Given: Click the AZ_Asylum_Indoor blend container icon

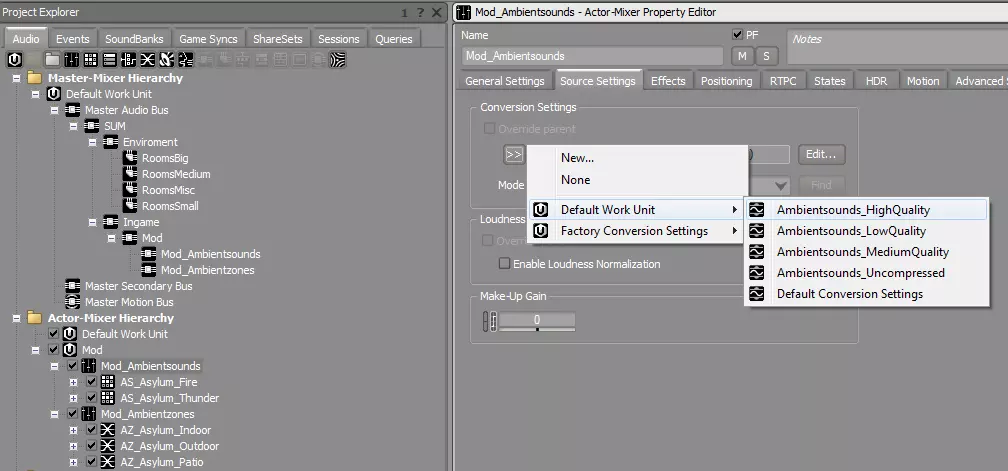Looking at the screenshot, I should pyautogui.click(x=109, y=430).
